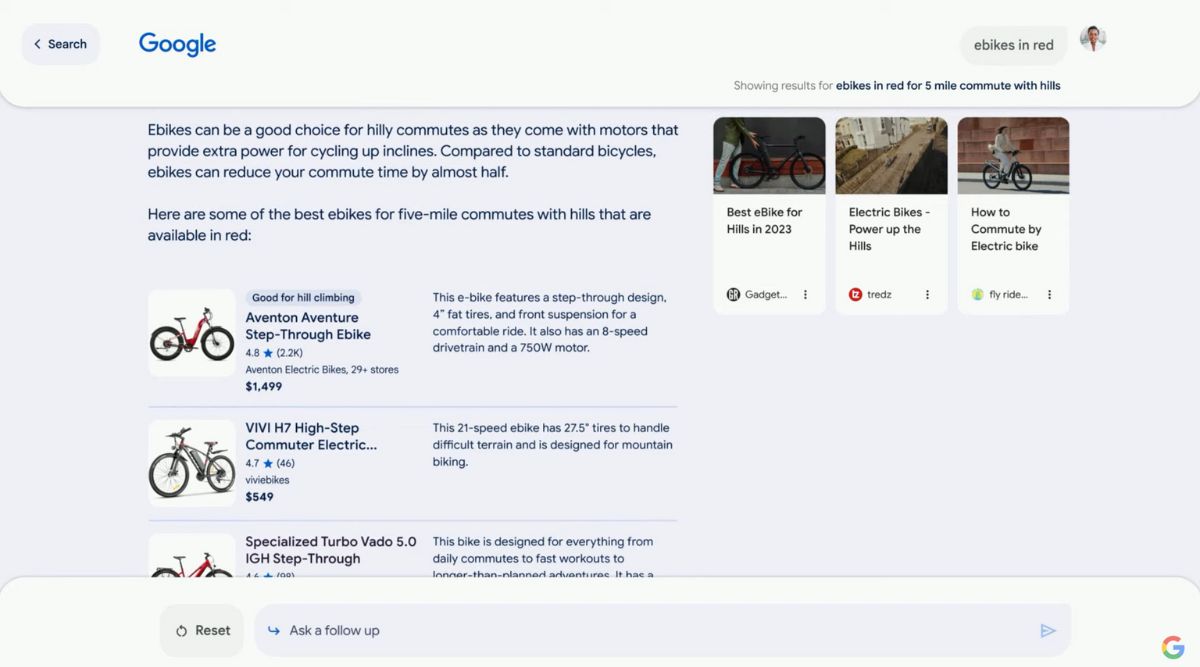This screenshot has height=667, width=1200.
Task: Click the 'viviebikes' seller text
Action: (268, 480)
